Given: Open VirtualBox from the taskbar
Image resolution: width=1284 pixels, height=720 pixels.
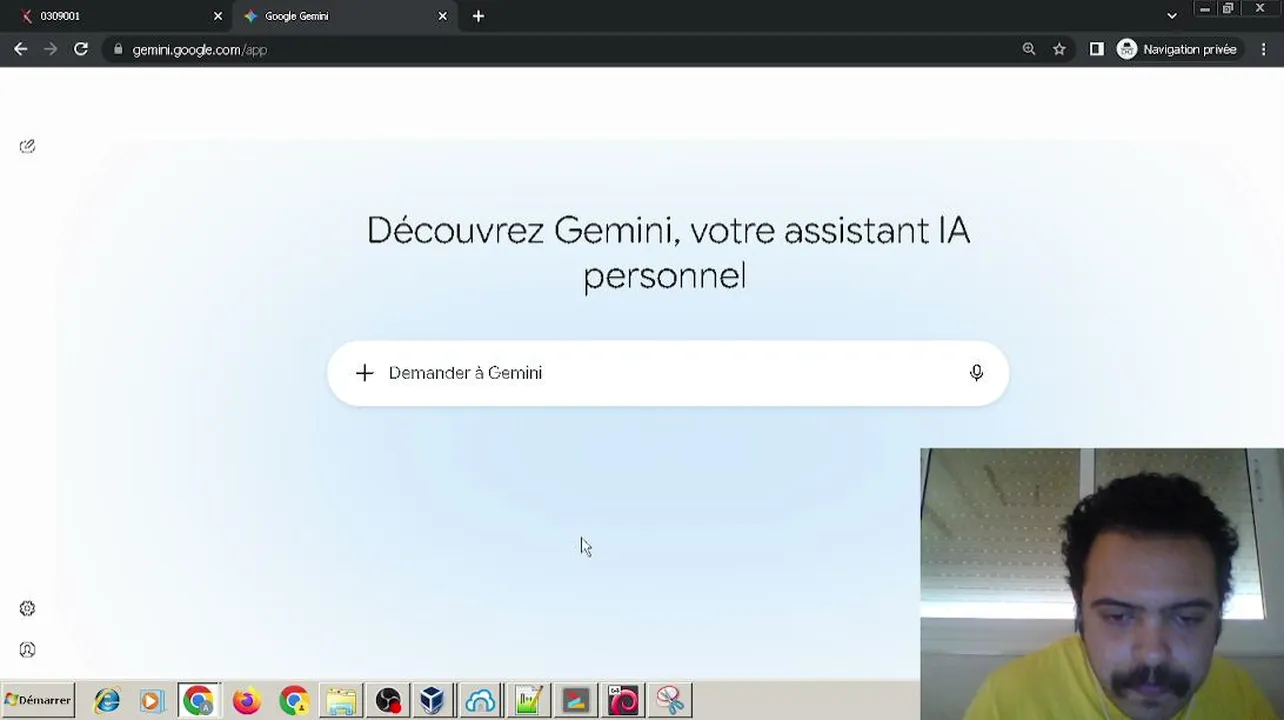Looking at the screenshot, I should point(432,700).
